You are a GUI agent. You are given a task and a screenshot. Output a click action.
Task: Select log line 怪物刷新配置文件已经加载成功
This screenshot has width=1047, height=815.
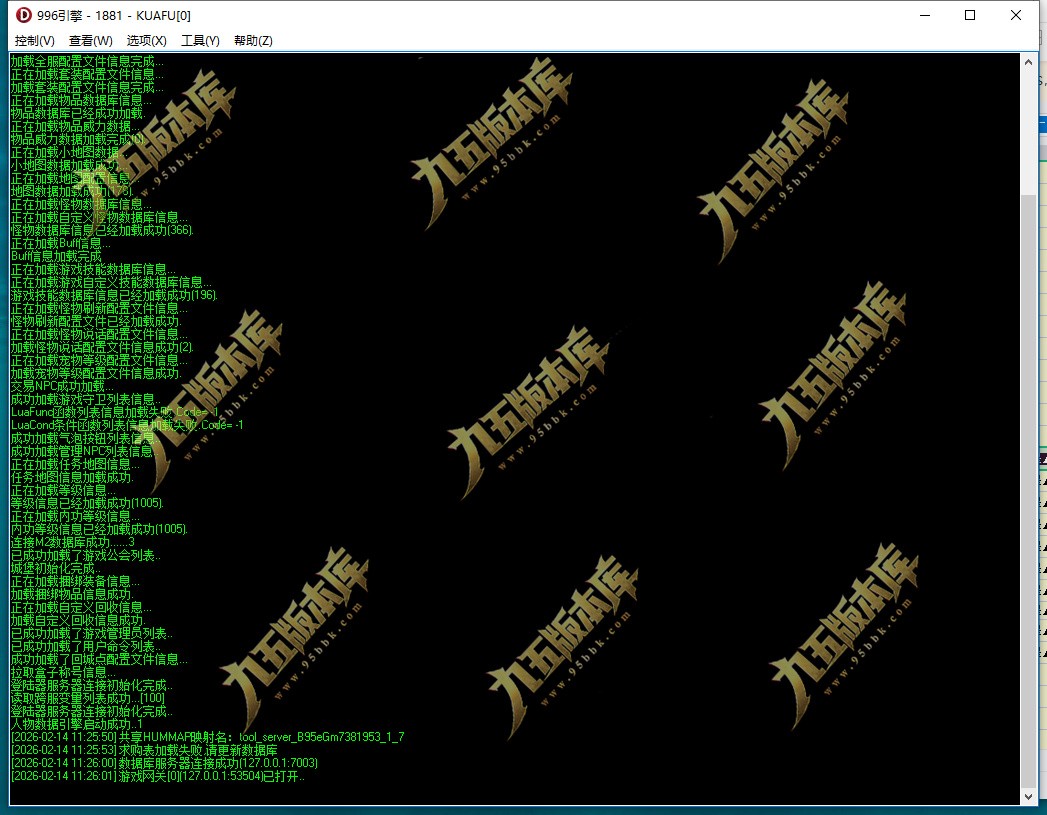[96, 322]
